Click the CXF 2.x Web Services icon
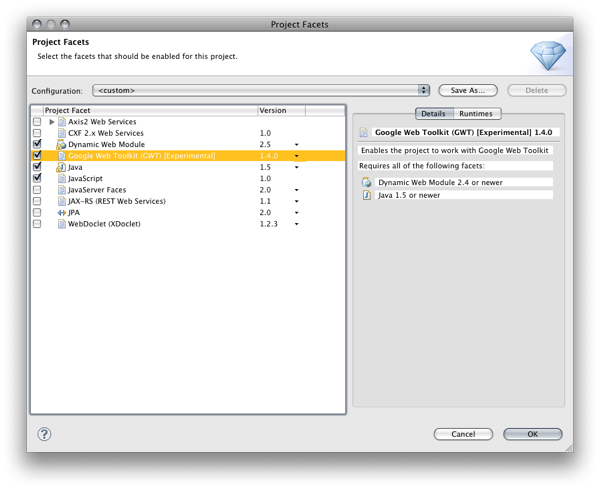Screen dimensions: 600x489 [62, 133]
